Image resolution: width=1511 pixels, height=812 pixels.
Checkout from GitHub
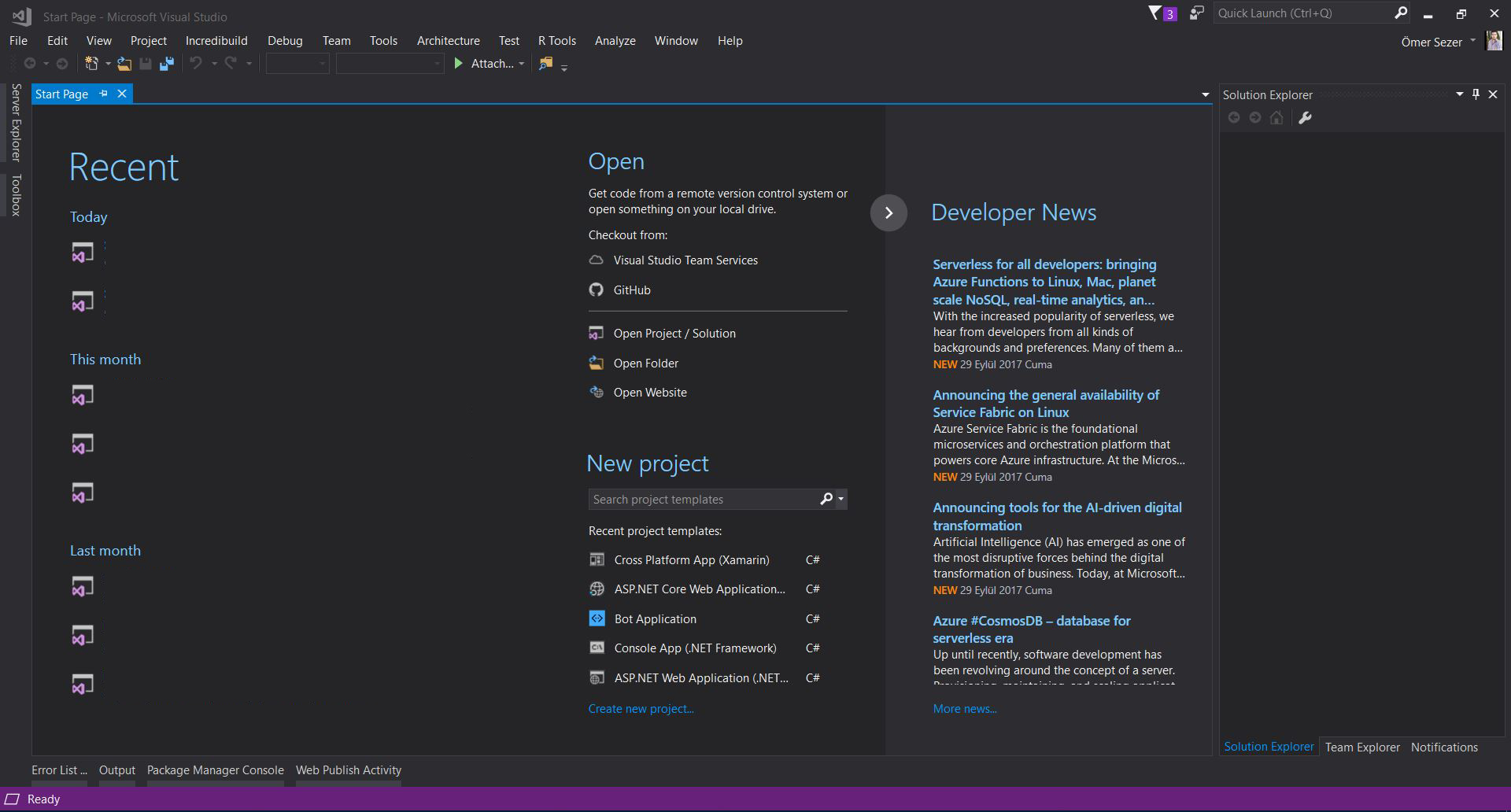click(632, 290)
